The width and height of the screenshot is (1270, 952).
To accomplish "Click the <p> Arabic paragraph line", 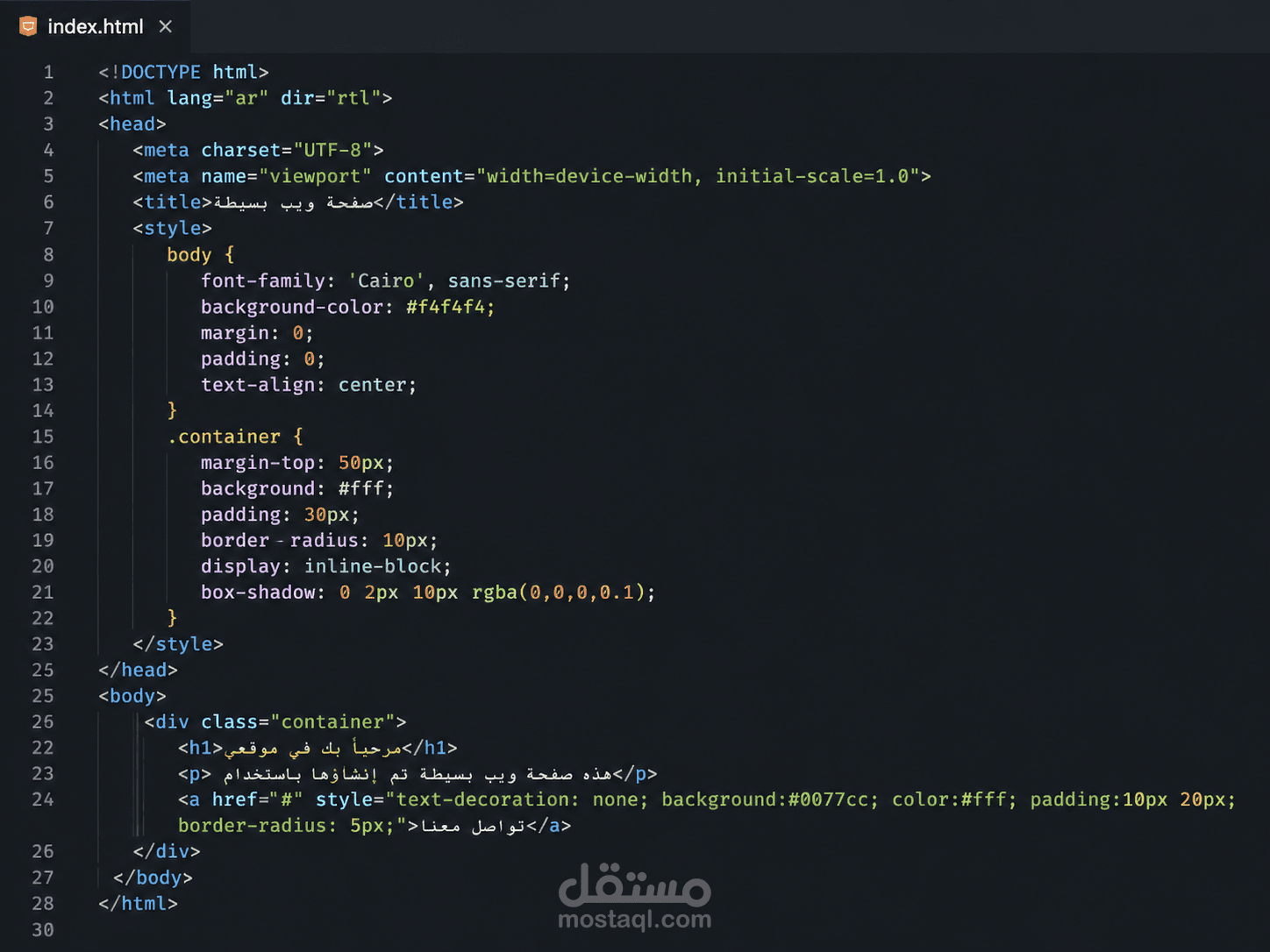I will (x=417, y=774).
